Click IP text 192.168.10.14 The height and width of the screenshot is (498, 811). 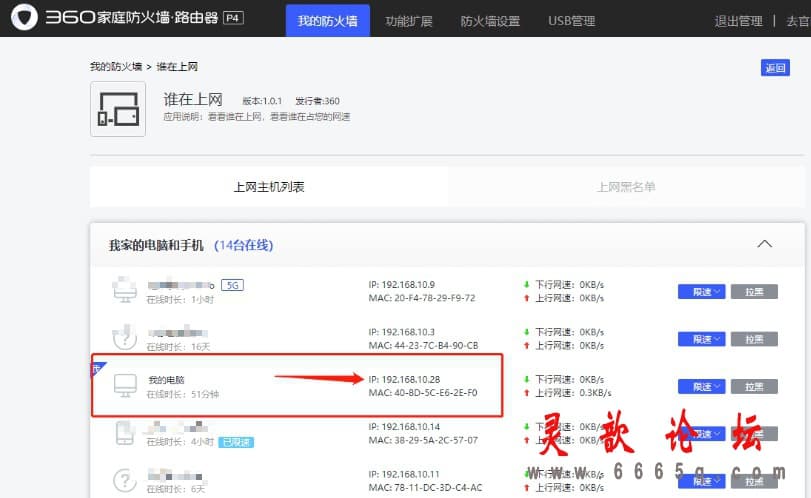pos(404,427)
